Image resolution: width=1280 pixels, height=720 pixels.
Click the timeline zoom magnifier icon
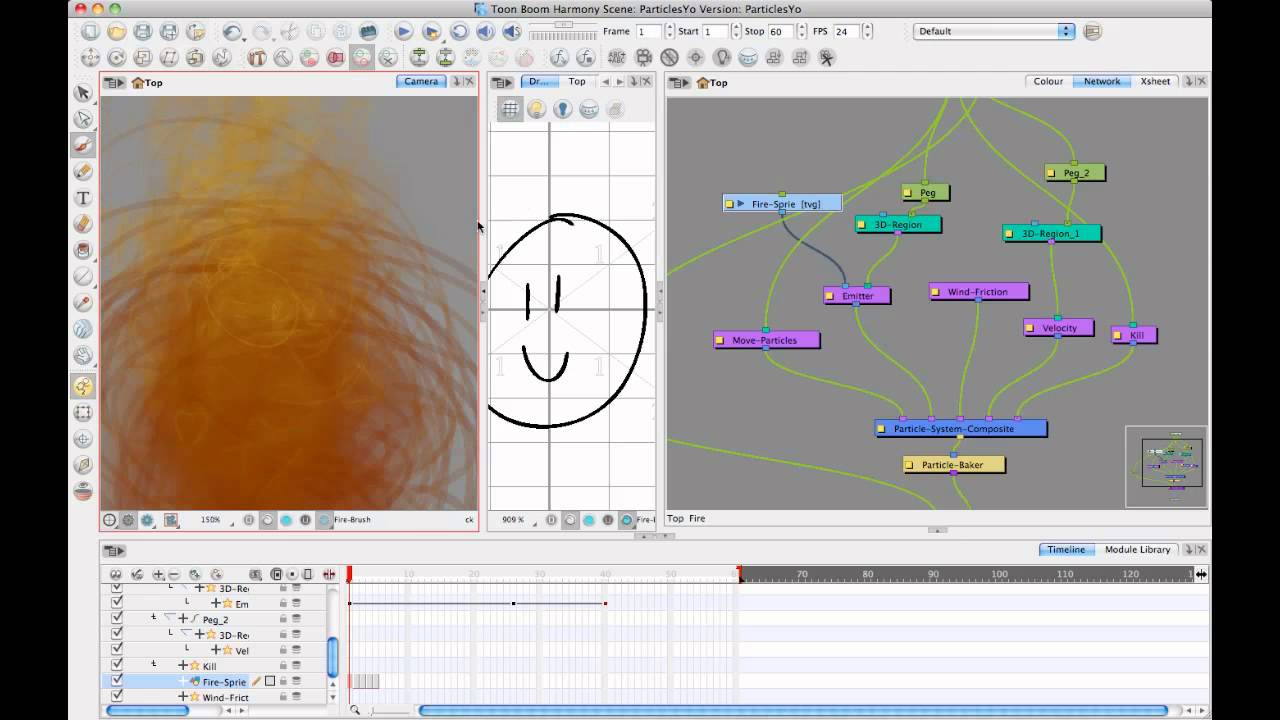tap(355, 710)
